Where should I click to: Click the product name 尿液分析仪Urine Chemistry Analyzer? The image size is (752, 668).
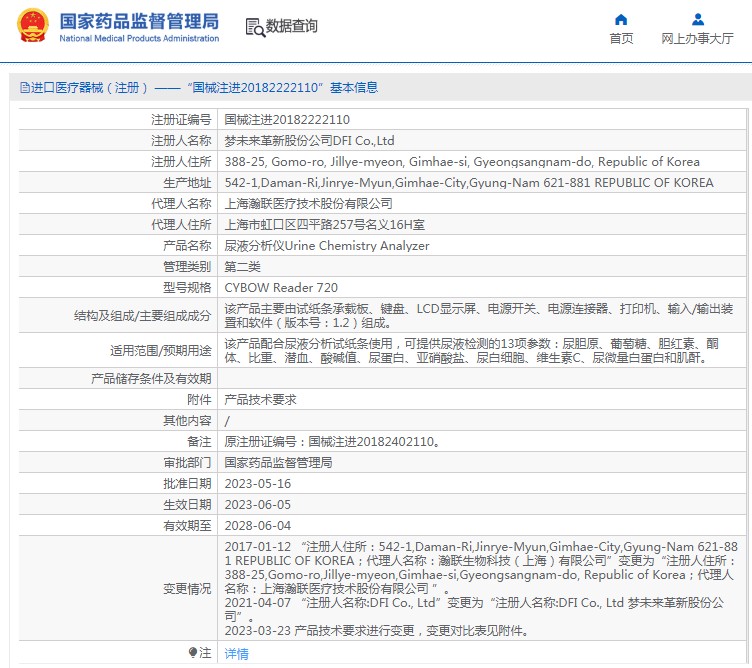coord(326,245)
